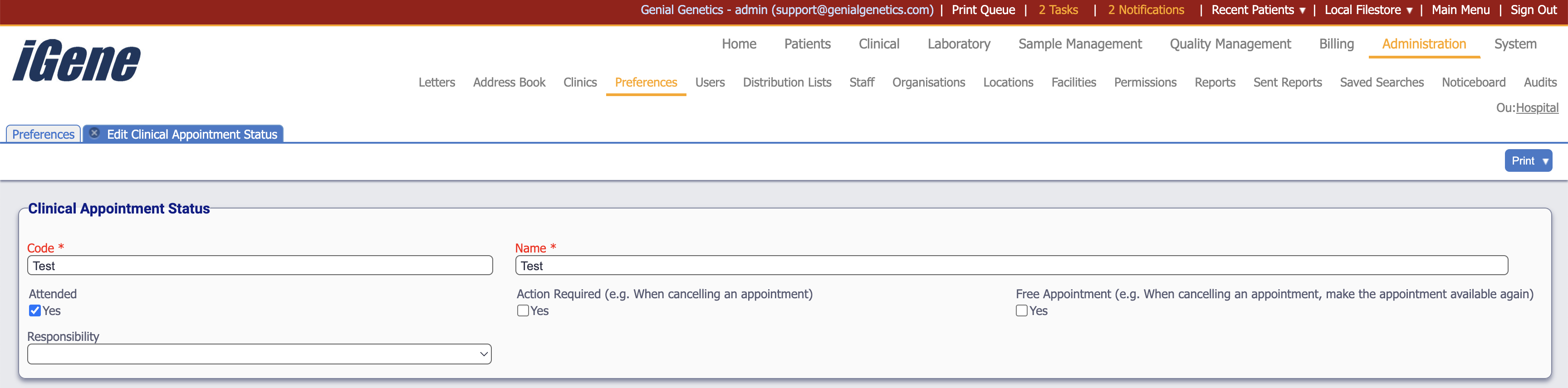Sign Out of Genial Genetics
Viewport: 1568px width, 388px height.
[1534, 10]
